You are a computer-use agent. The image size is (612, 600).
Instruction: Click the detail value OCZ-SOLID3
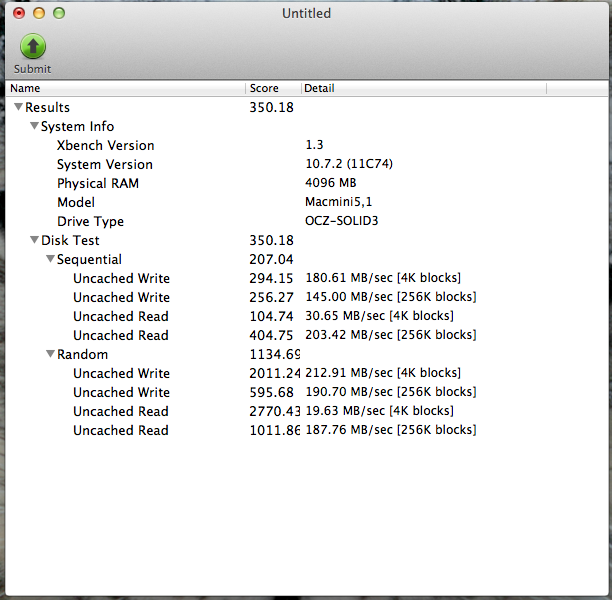point(342,221)
